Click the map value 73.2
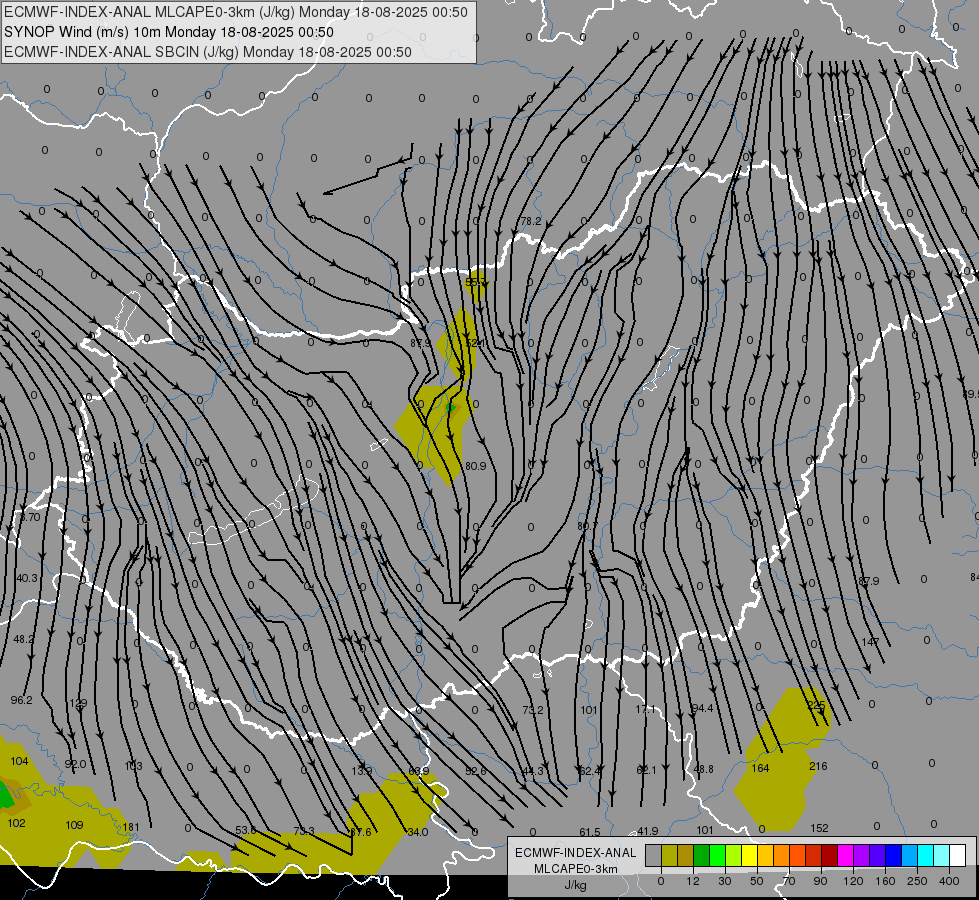This screenshot has width=979, height=900. (x=533, y=710)
